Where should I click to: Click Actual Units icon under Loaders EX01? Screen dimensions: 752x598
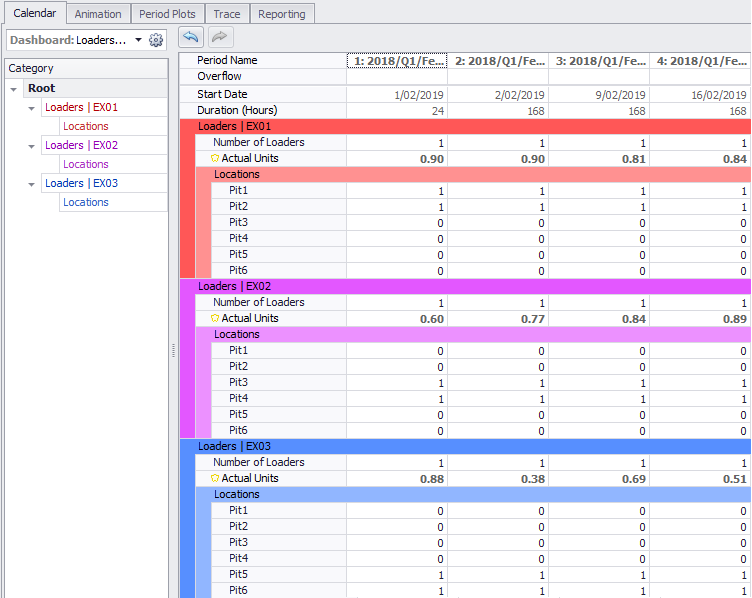215,159
